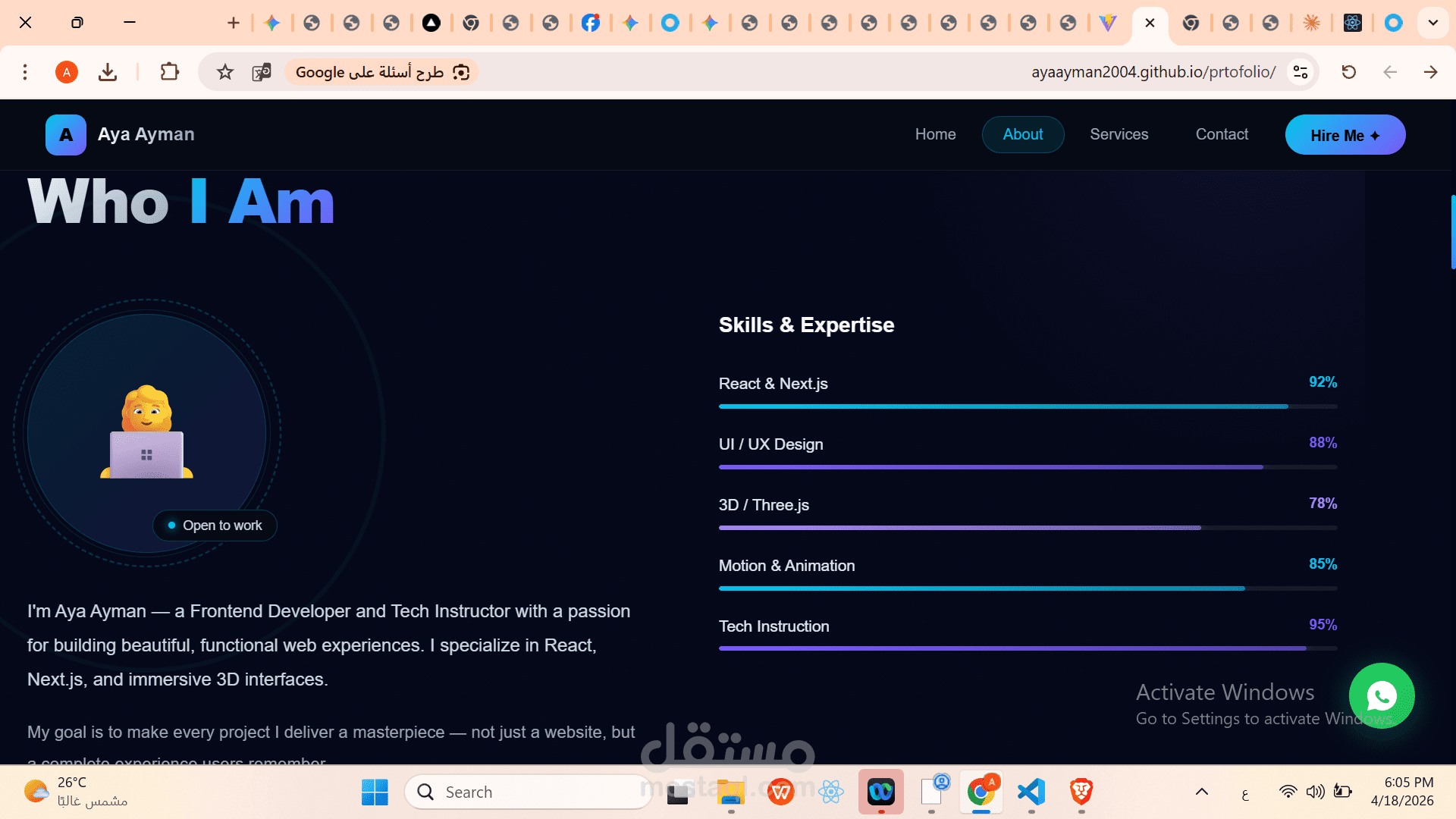Click the Hire Me button
This screenshot has height=819, width=1456.
pos(1345,135)
